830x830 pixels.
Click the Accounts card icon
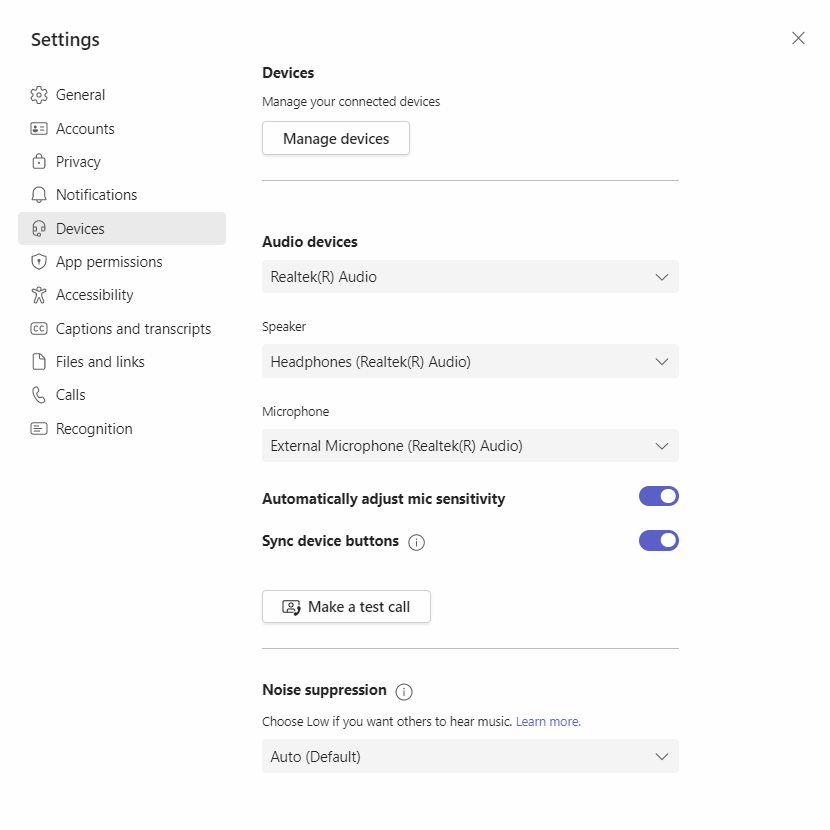(x=39, y=129)
